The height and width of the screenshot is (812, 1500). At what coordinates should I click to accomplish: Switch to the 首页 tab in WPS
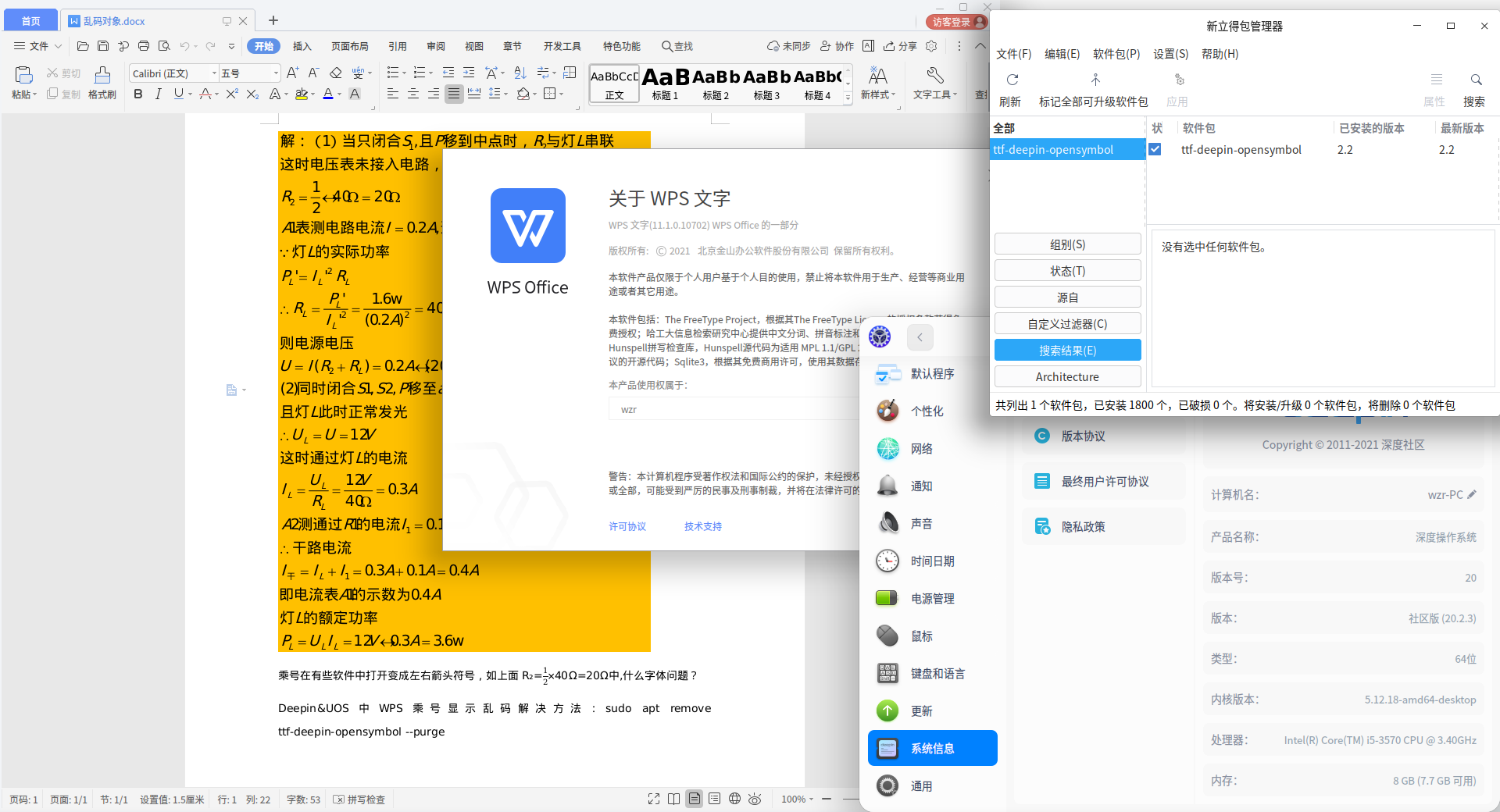(x=30, y=21)
